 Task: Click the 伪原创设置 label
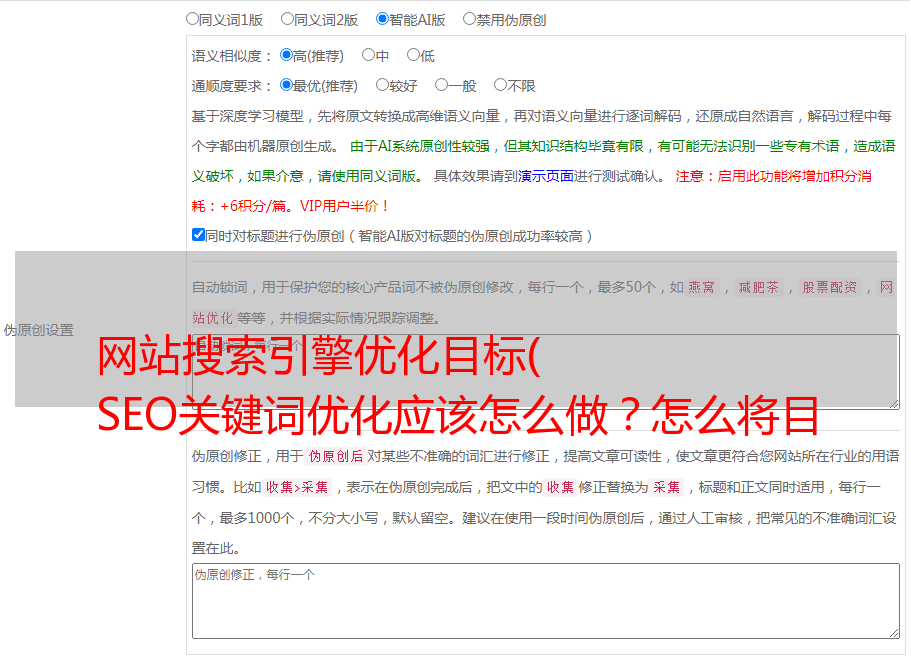(x=39, y=330)
